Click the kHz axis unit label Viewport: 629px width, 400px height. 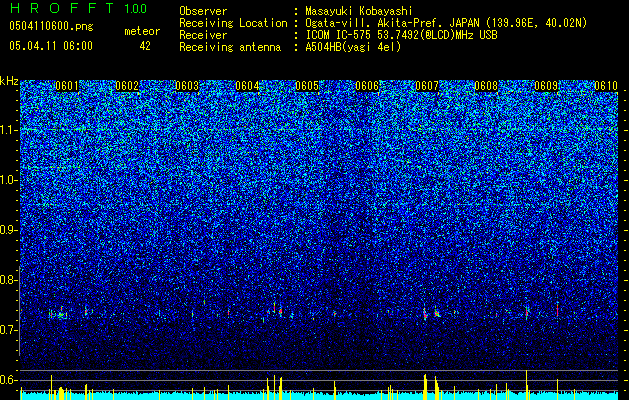click(x=9, y=81)
